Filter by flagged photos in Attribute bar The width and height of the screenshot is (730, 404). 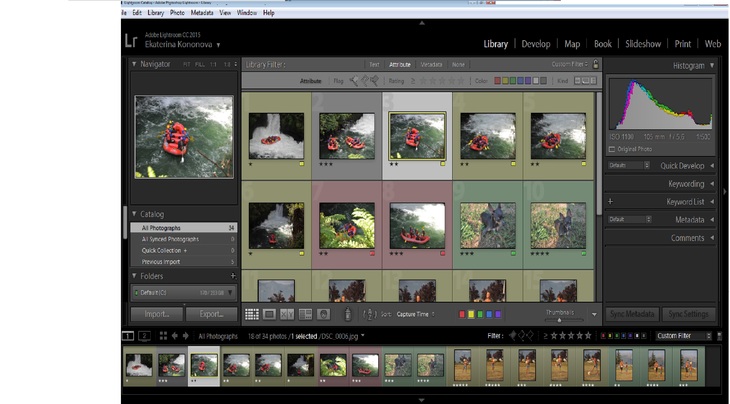tap(354, 81)
